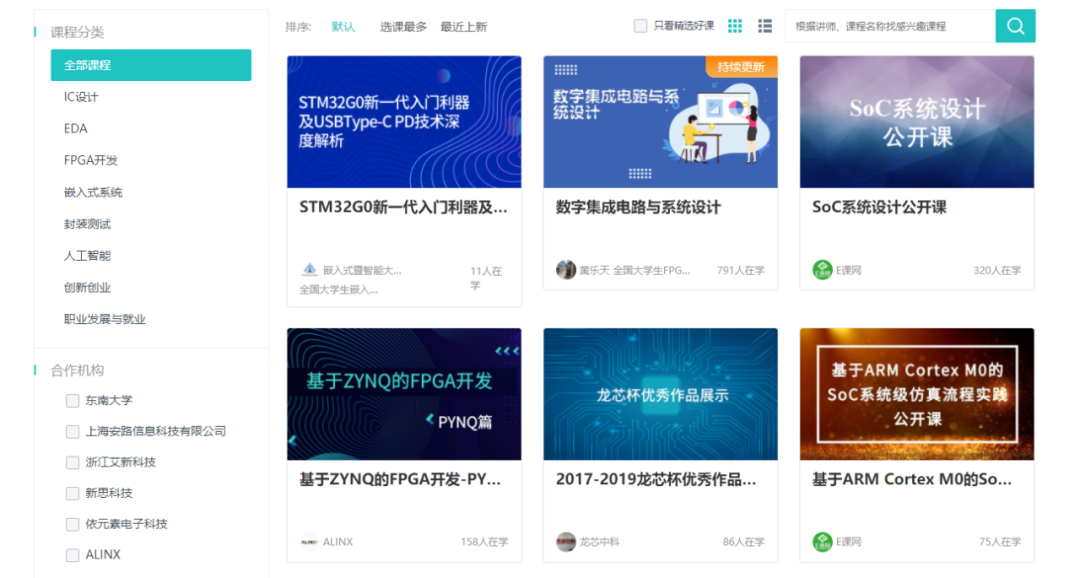This screenshot has height=578, width=1080.
Task: Click 龙芯中科 avatar on 龙芯杯 card
Action: coord(566,542)
